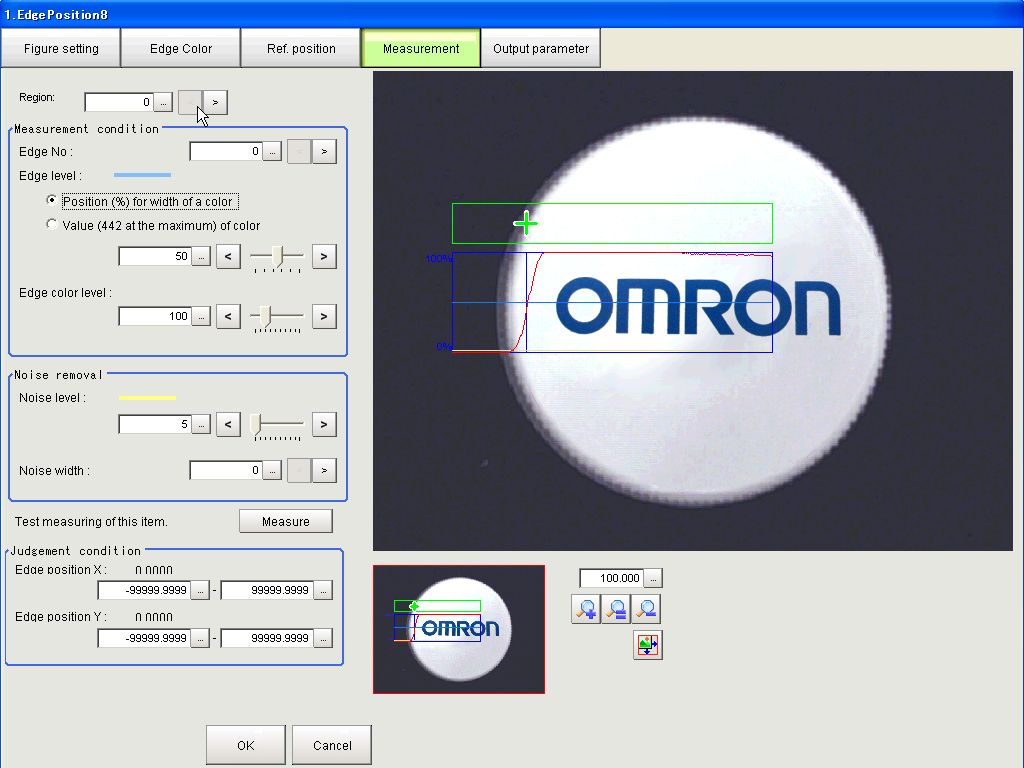Go to the Ref. position tab
The image size is (1024, 768).
coord(301,48)
